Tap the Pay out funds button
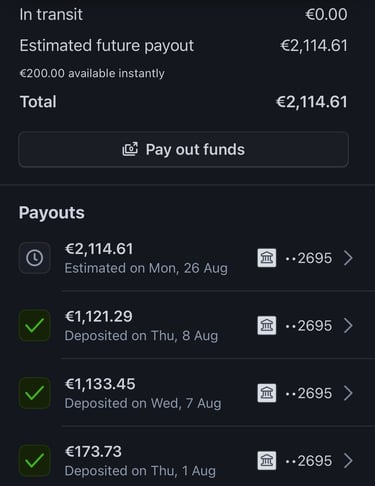The width and height of the screenshot is (375, 486). pos(184,149)
